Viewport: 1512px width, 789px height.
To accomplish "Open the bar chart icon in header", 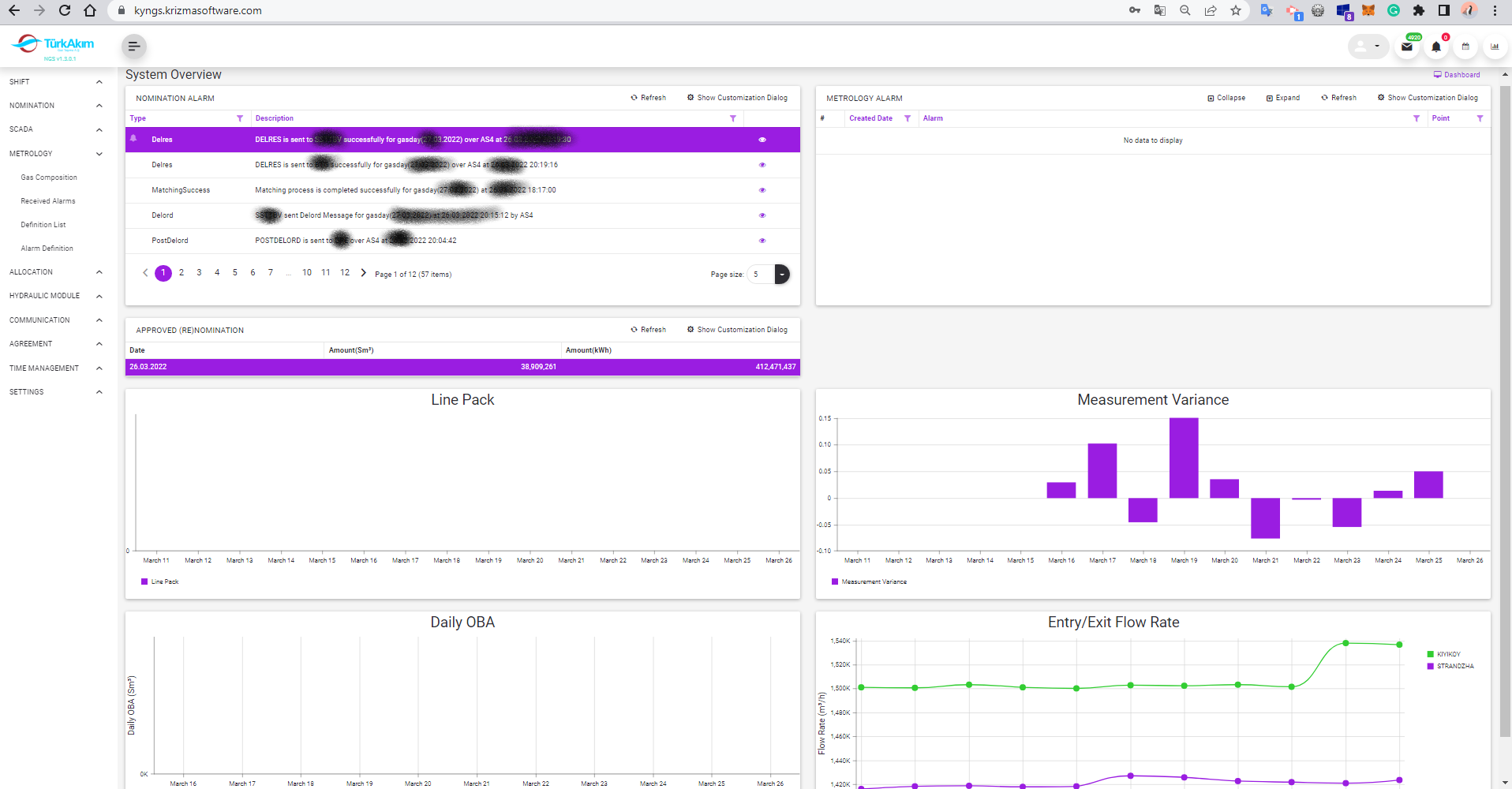I will coord(1495,47).
